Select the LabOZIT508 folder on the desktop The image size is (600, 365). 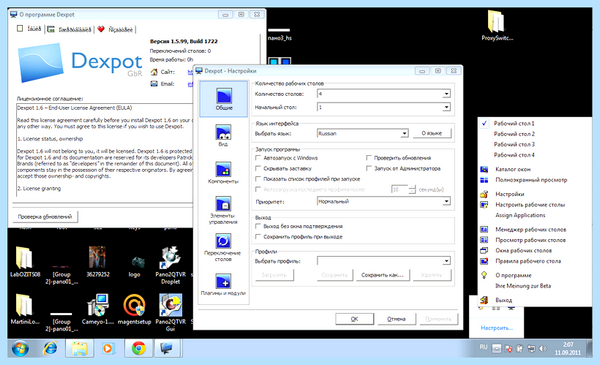[x=25, y=261]
